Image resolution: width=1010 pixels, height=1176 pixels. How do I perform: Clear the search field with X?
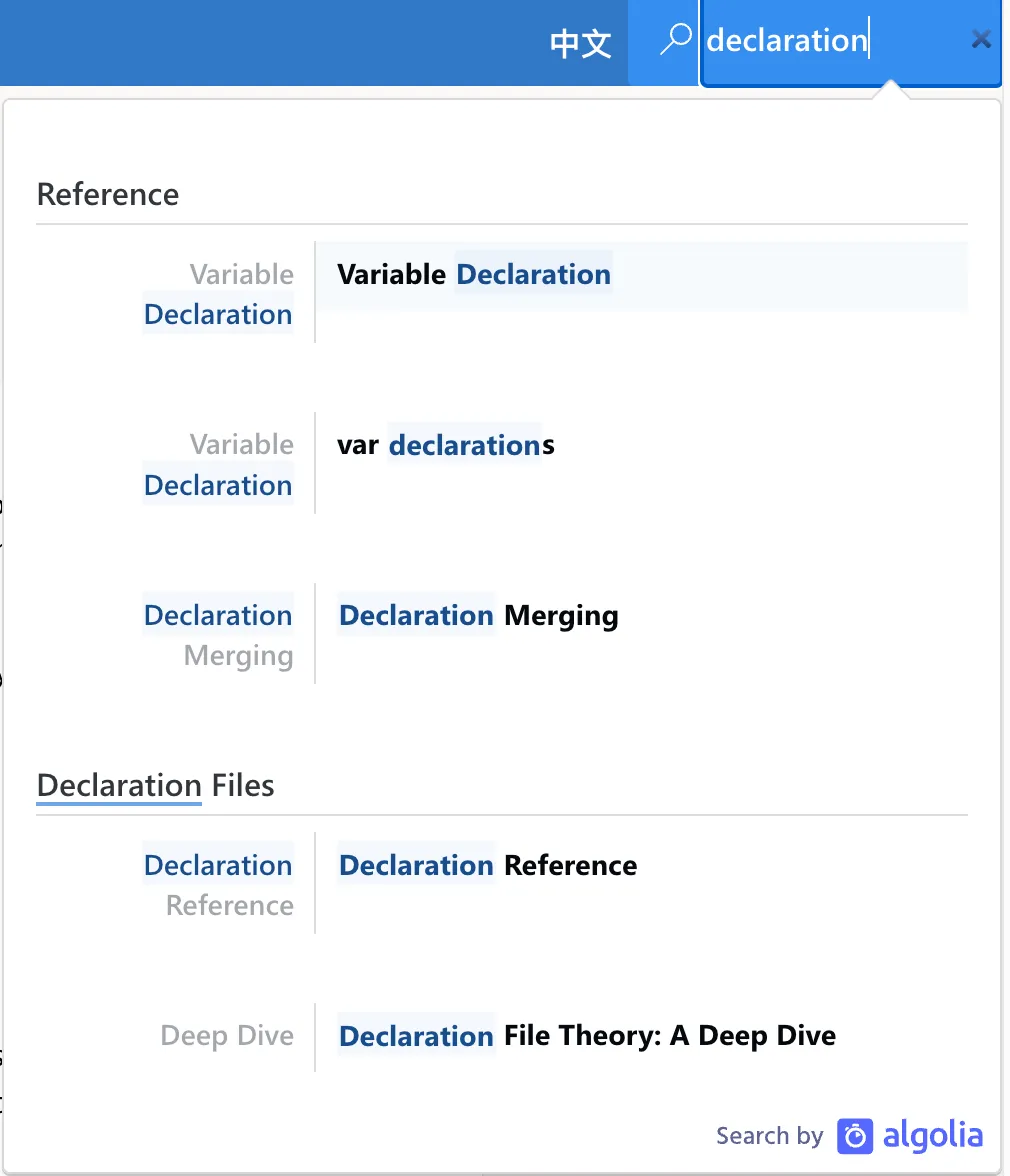(981, 40)
